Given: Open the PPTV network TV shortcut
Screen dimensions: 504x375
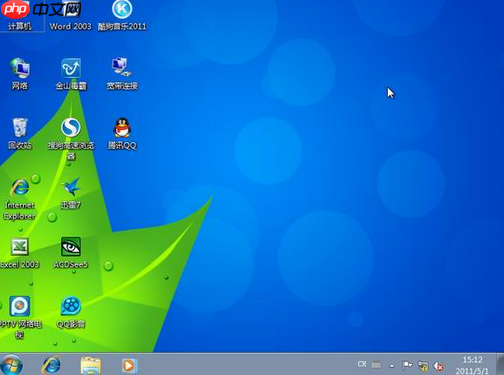Looking at the screenshot, I should [20, 317].
